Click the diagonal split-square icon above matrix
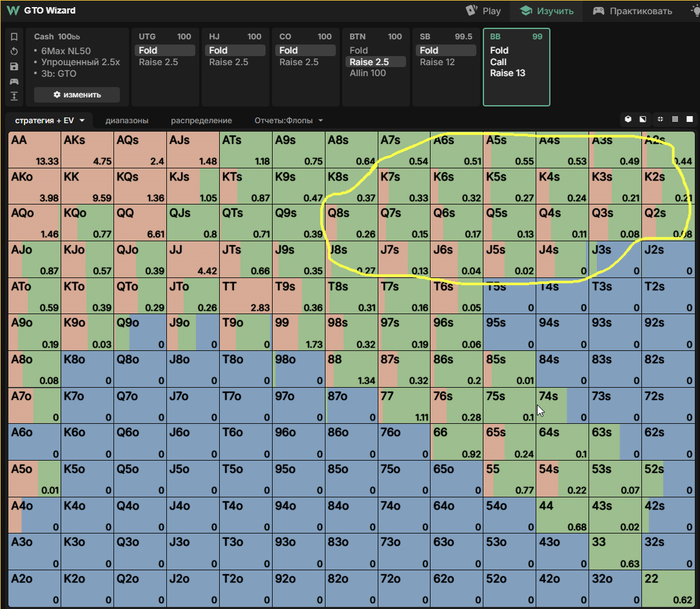700x609 pixels. 643,119
